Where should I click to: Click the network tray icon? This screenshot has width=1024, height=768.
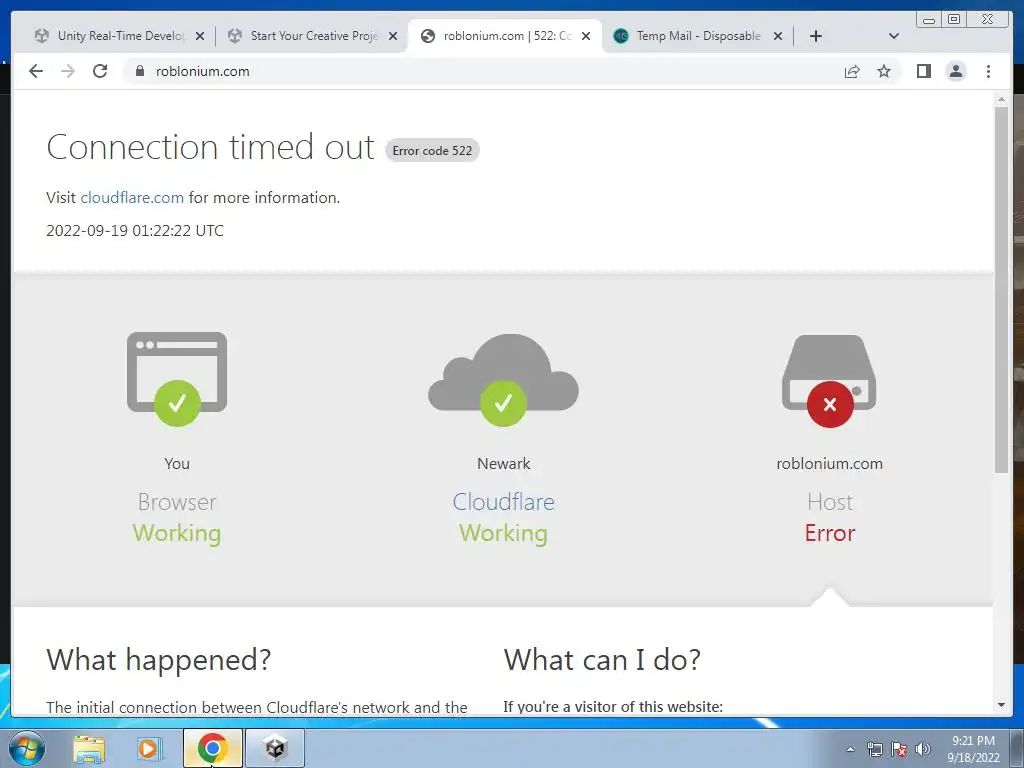point(874,749)
